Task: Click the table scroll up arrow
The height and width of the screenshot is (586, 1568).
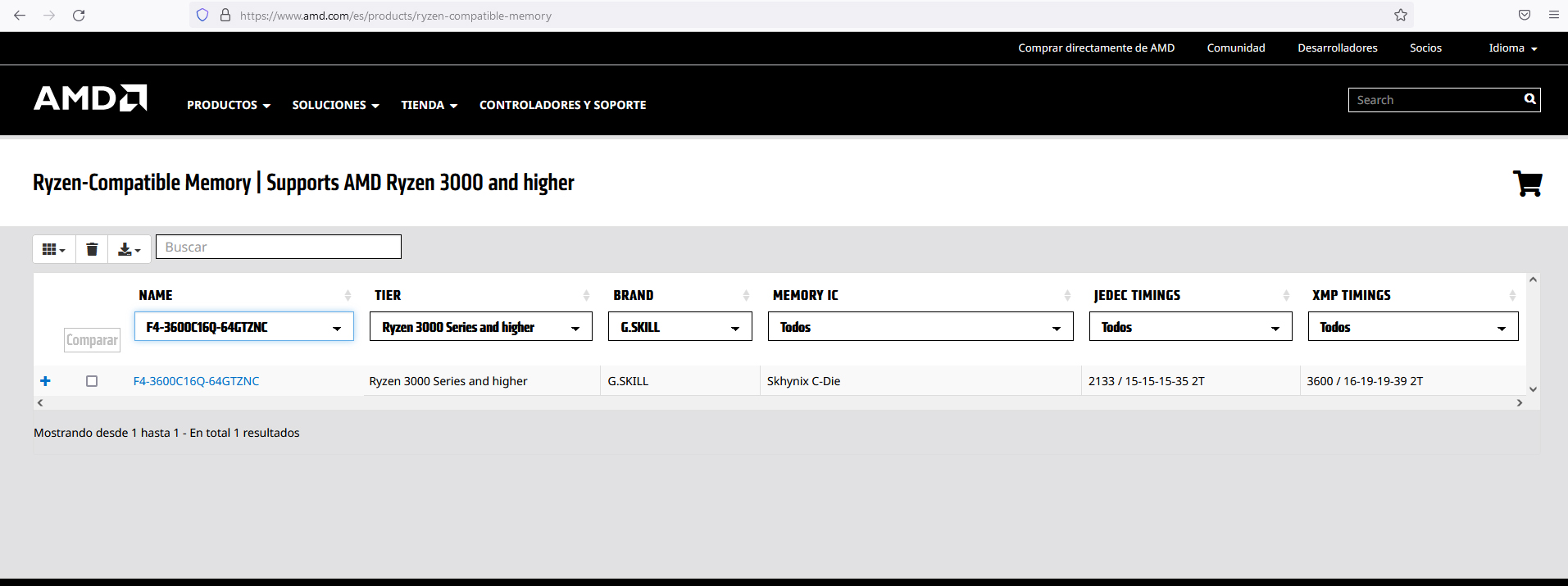Action: tap(1533, 279)
